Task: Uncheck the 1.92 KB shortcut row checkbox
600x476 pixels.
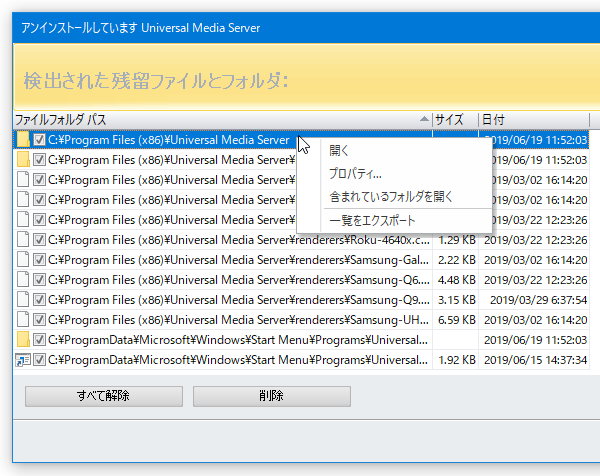Action: click(x=39, y=360)
